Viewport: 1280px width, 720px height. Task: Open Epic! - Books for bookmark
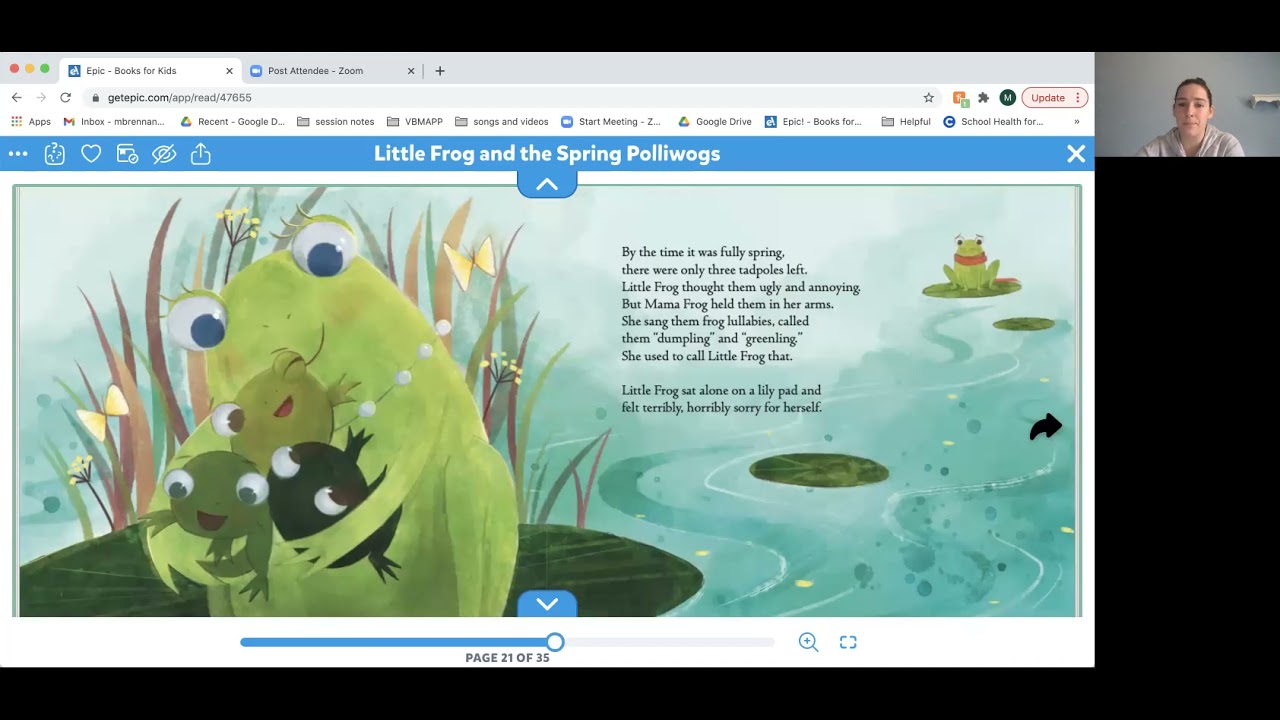tap(813, 122)
